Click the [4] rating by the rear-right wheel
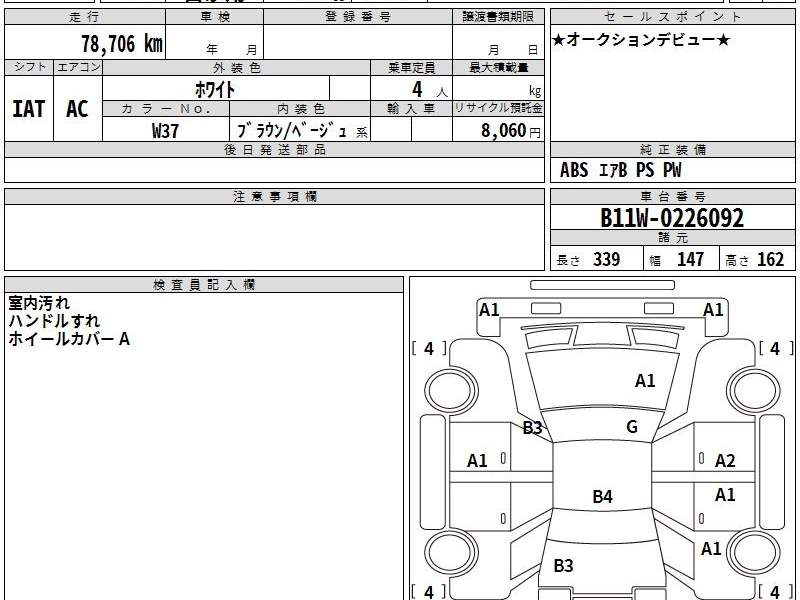Screen dimensions: 800x600 [x=776, y=592]
